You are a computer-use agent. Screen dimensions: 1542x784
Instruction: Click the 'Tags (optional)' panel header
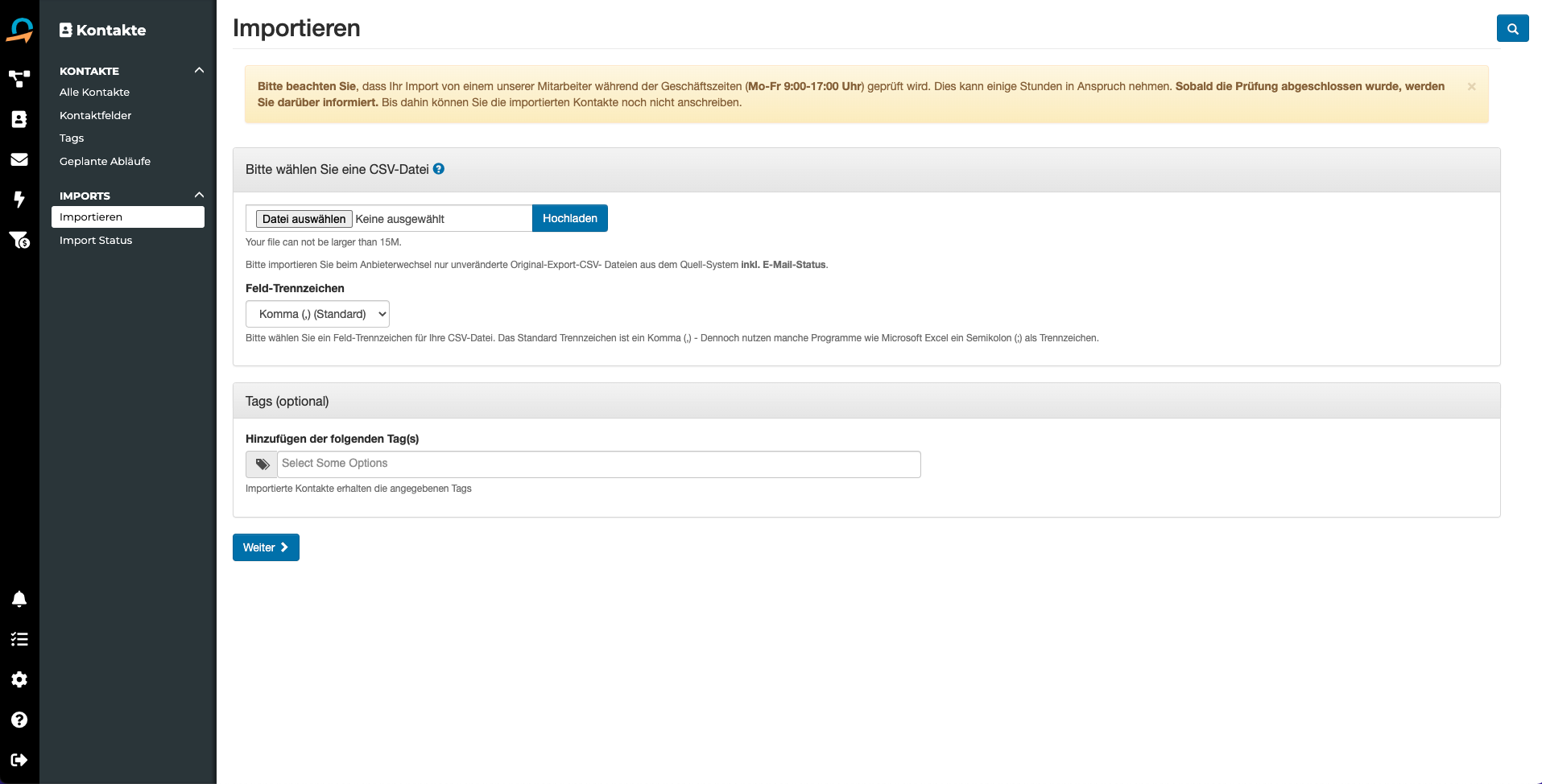click(x=866, y=401)
